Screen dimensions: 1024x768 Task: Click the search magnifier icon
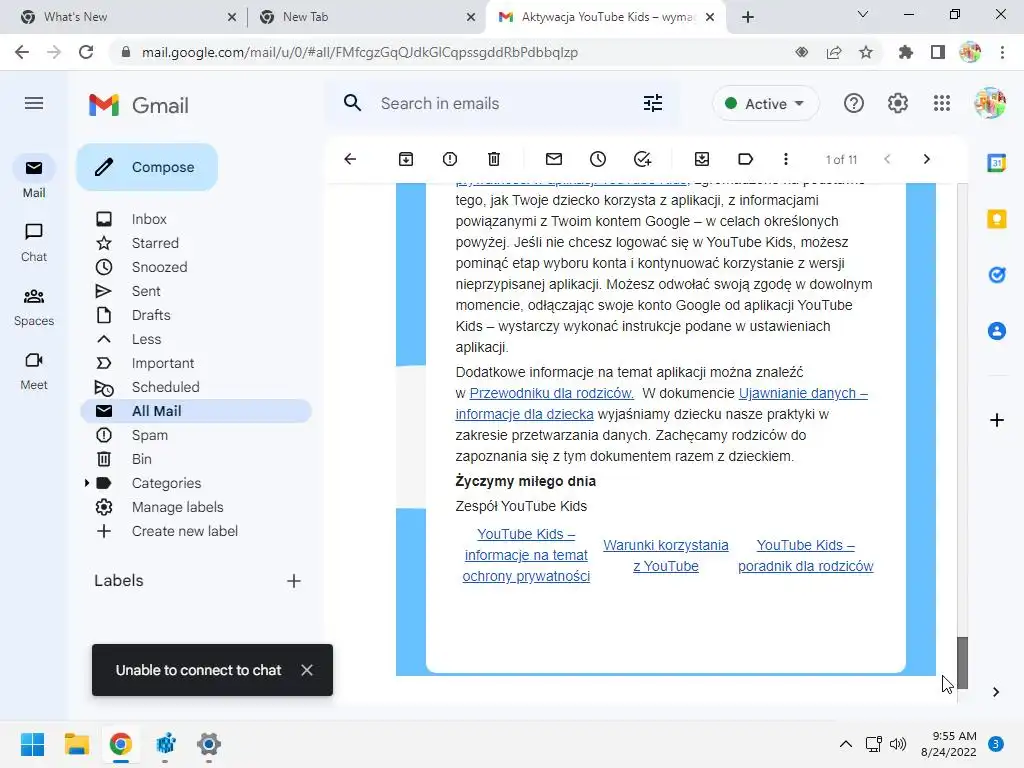(352, 103)
